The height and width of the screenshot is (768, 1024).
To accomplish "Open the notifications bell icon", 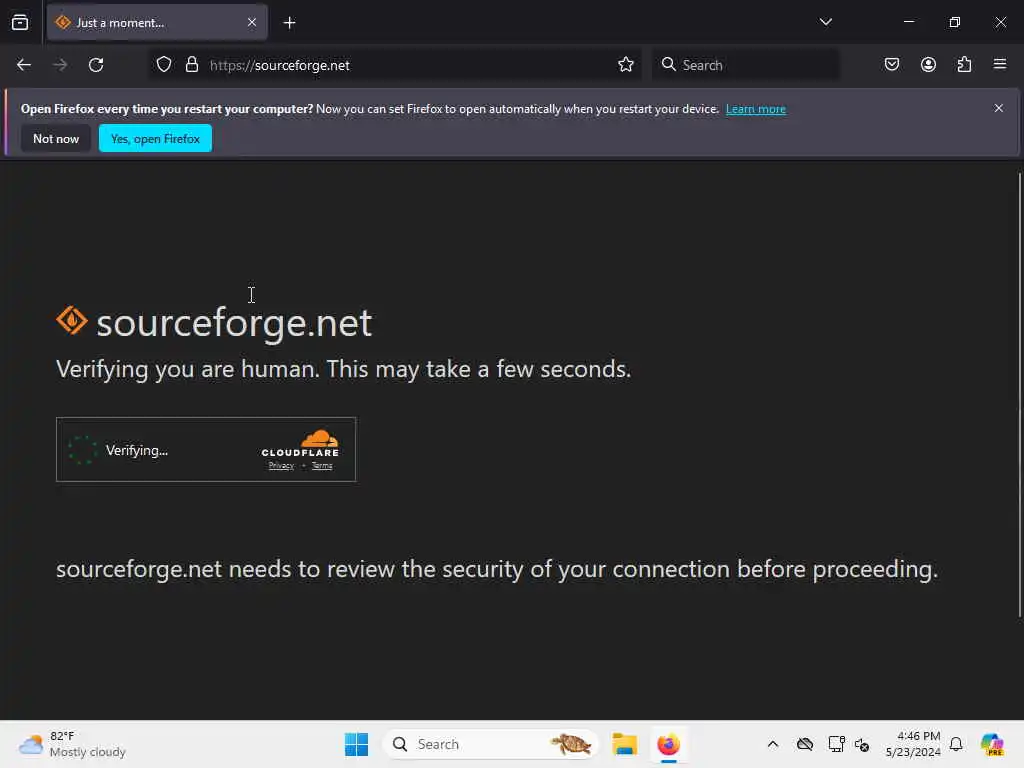I will [x=956, y=744].
